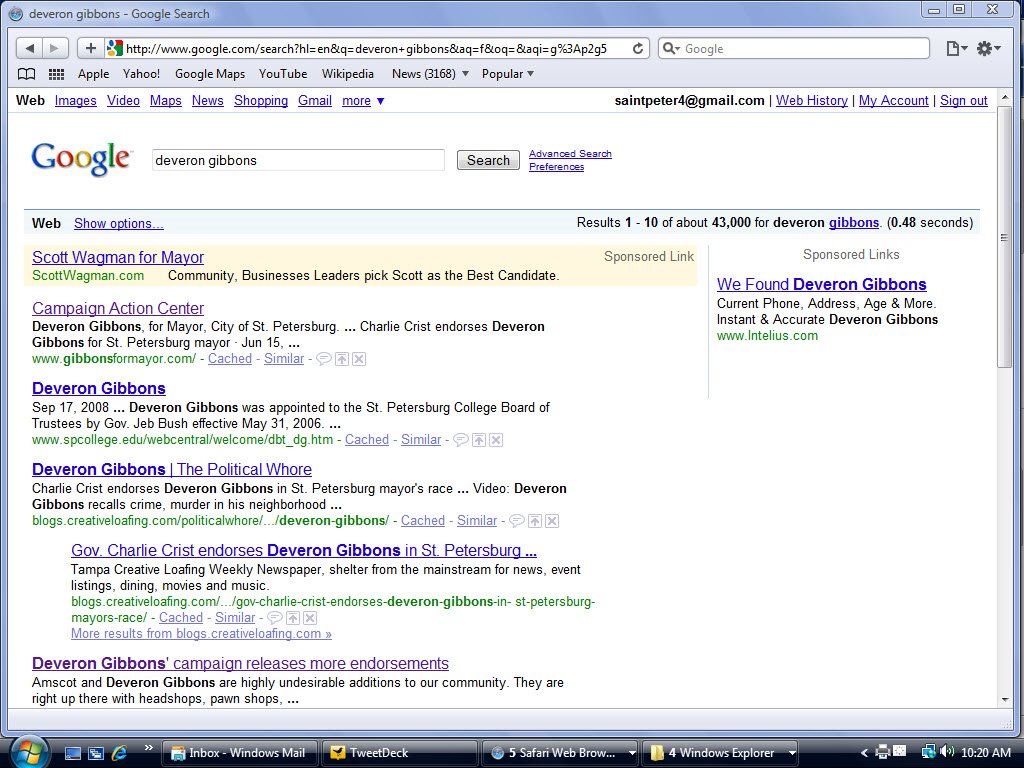Click the Safari back button
This screenshot has height=768, width=1024.
coord(29,48)
